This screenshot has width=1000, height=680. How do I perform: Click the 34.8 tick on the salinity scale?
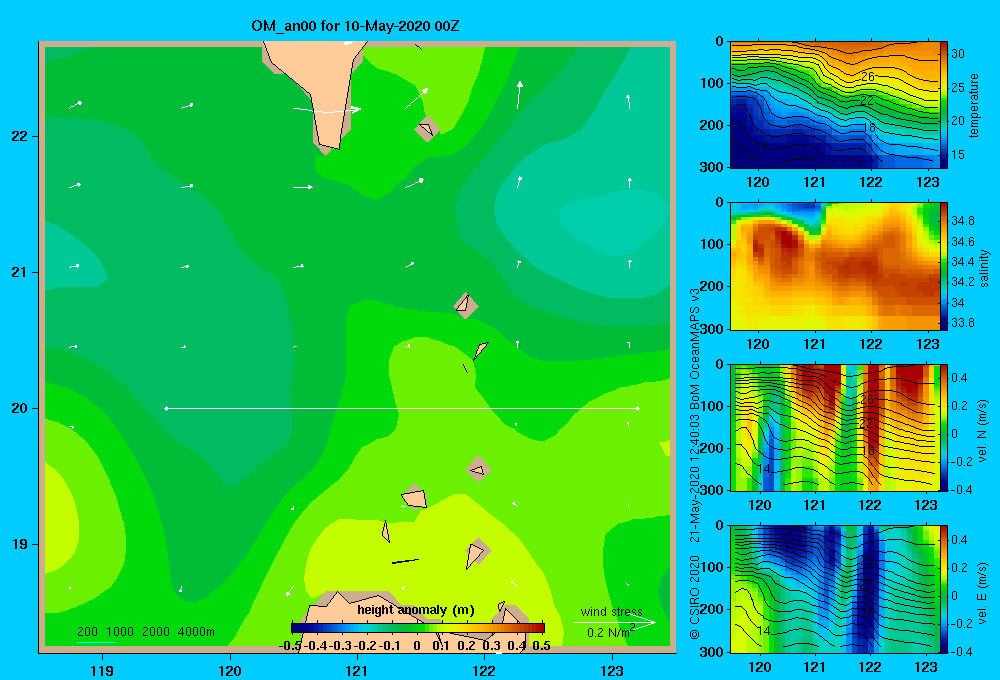962,221
